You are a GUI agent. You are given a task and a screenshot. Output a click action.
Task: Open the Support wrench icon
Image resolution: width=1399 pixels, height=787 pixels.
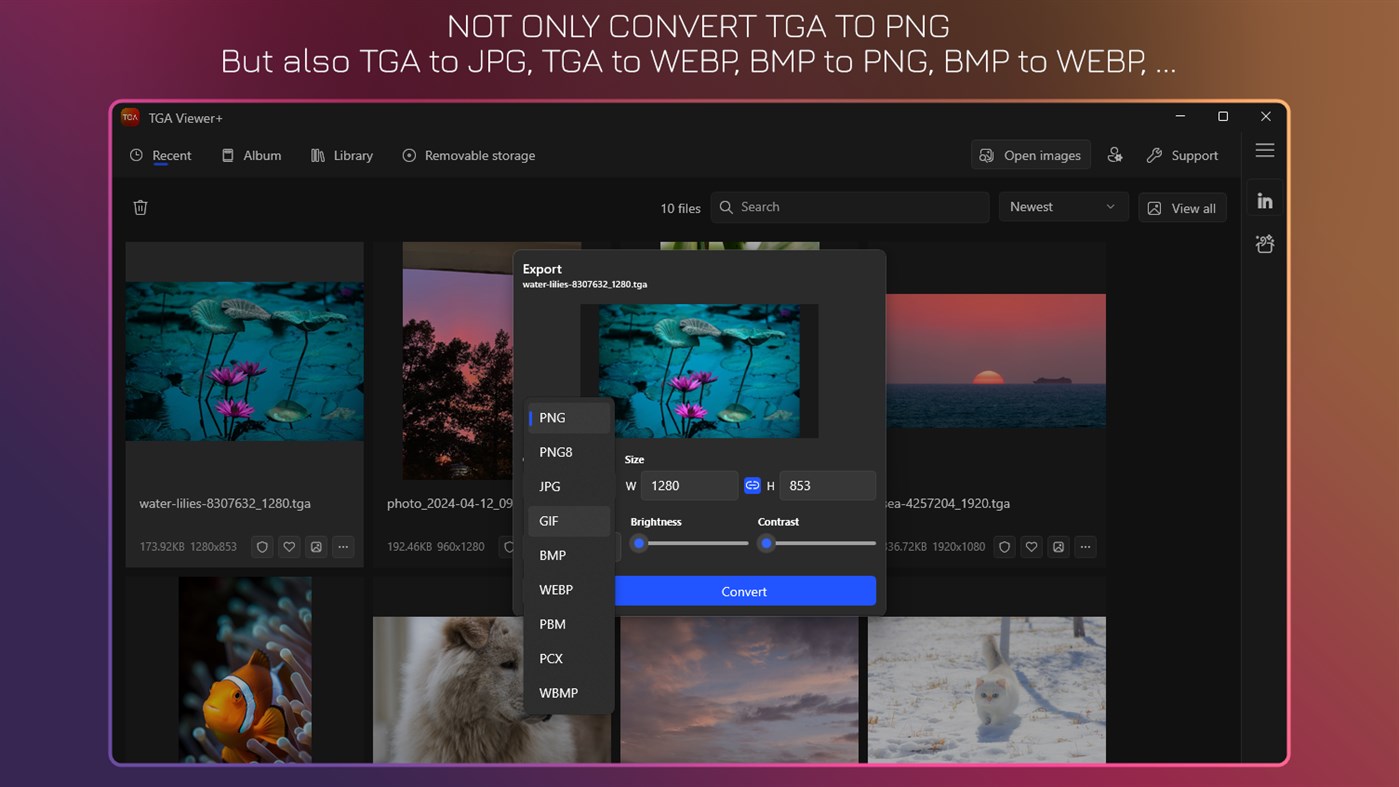coord(1182,155)
